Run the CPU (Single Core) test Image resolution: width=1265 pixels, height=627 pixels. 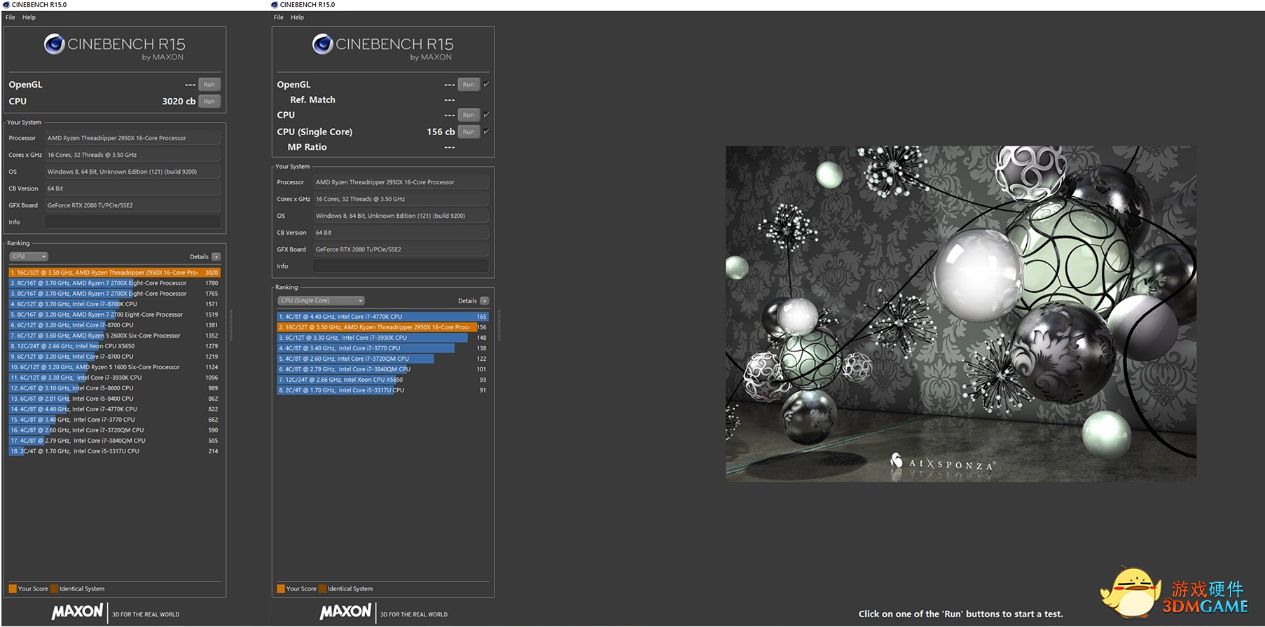click(x=468, y=131)
